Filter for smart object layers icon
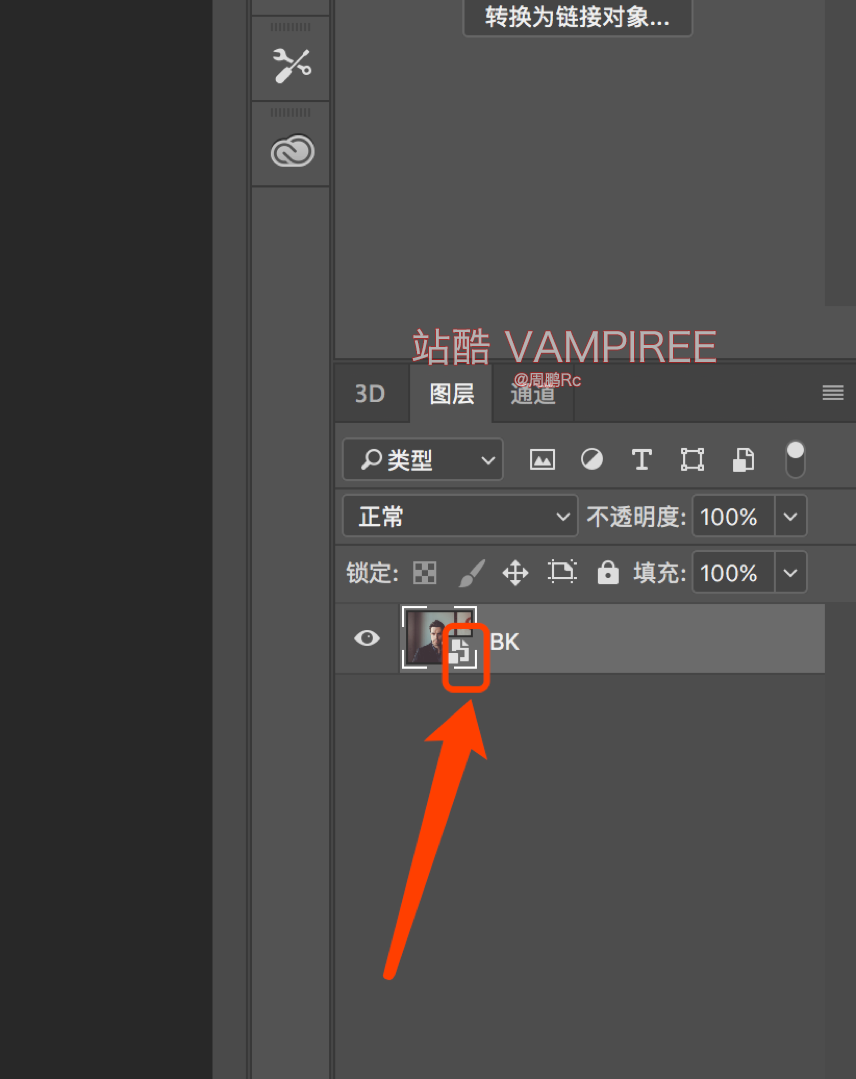Screen dimensions: 856x1079 (x=743, y=459)
